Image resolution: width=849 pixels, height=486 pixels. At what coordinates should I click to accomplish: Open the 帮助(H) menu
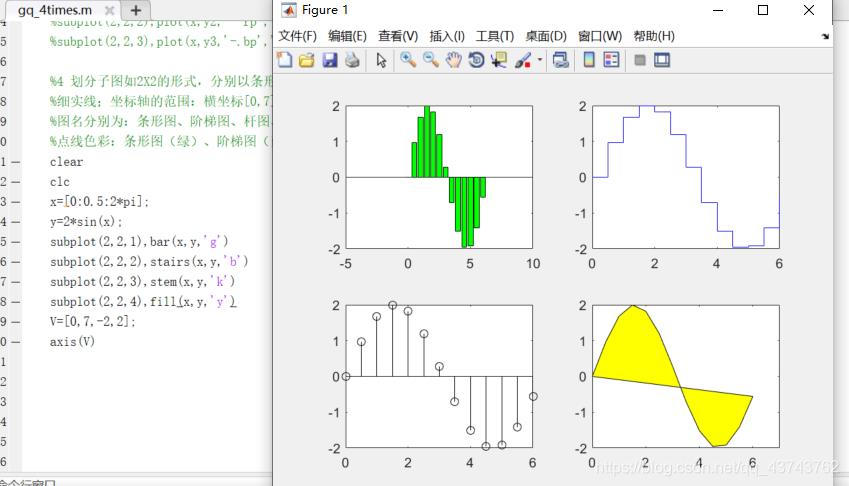tap(654, 36)
